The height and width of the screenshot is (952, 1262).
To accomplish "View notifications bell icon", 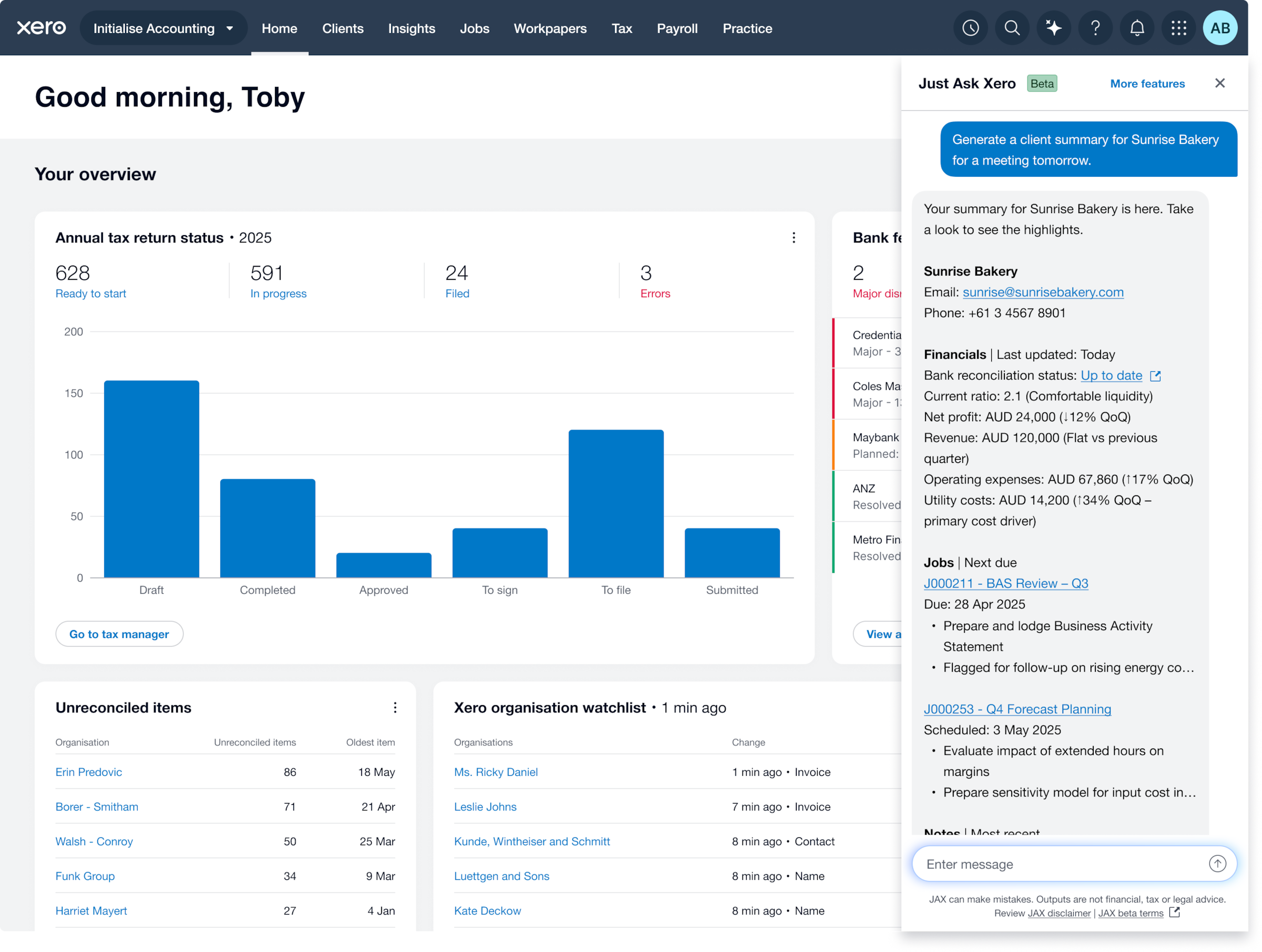I will point(1137,28).
